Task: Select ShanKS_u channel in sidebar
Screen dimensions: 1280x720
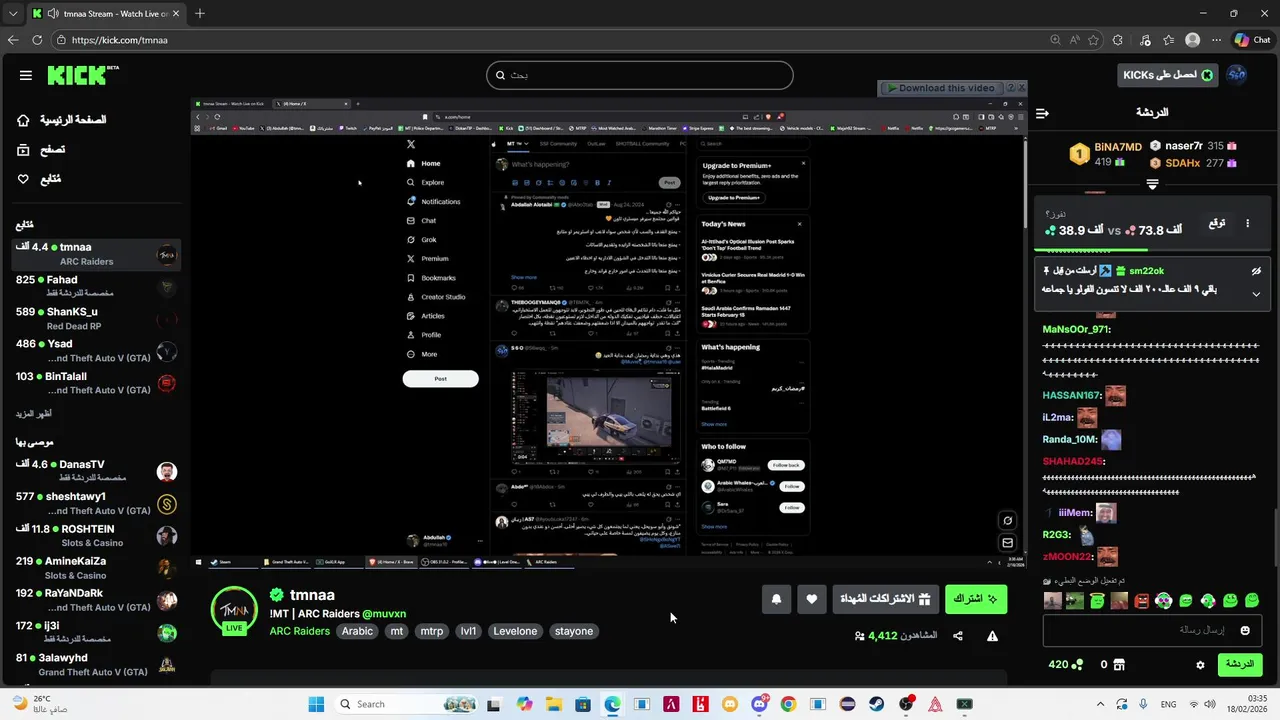Action: tap(96, 318)
